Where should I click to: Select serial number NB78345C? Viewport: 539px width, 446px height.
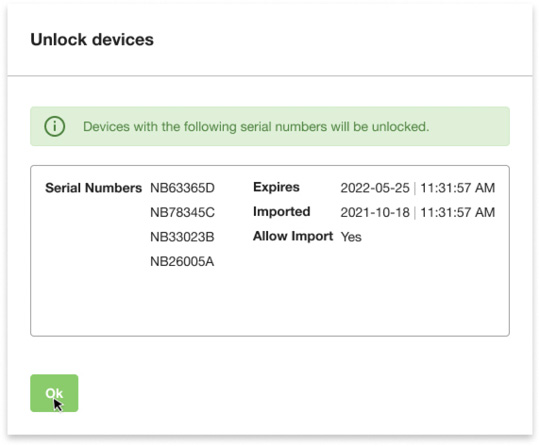point(183,213)
